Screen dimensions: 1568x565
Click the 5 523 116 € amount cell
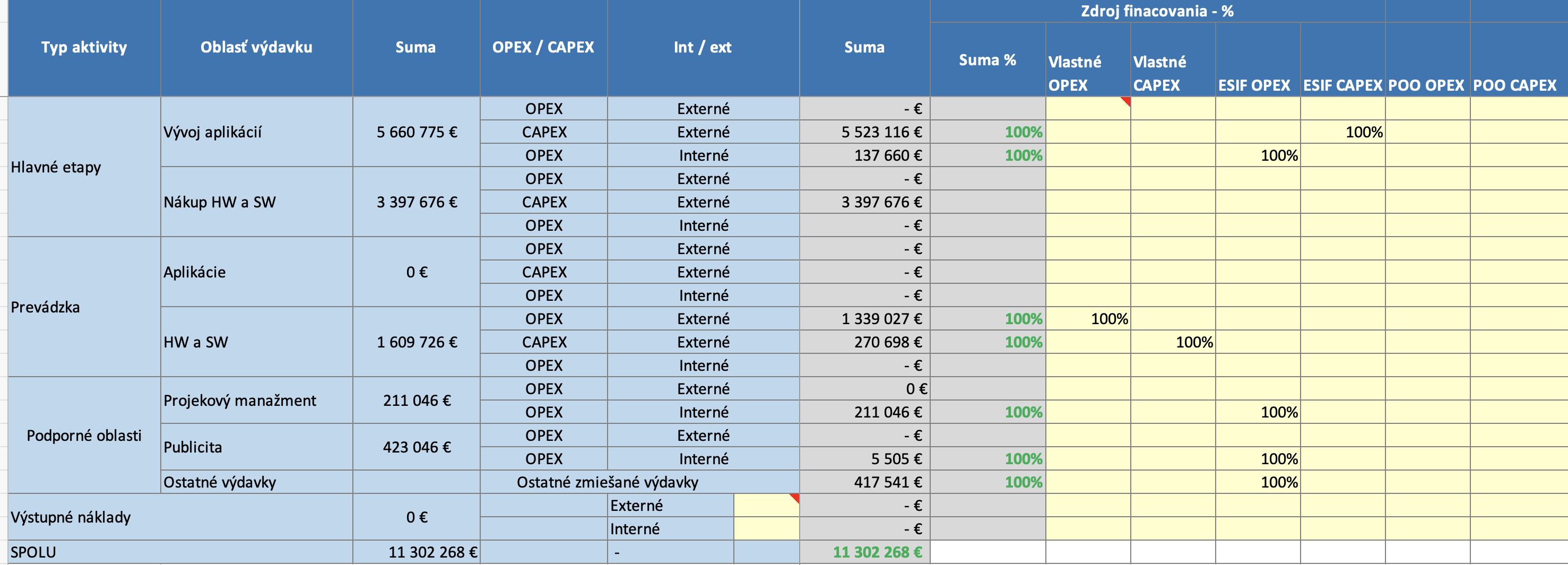pyautogui.click(x=881, y=132)
